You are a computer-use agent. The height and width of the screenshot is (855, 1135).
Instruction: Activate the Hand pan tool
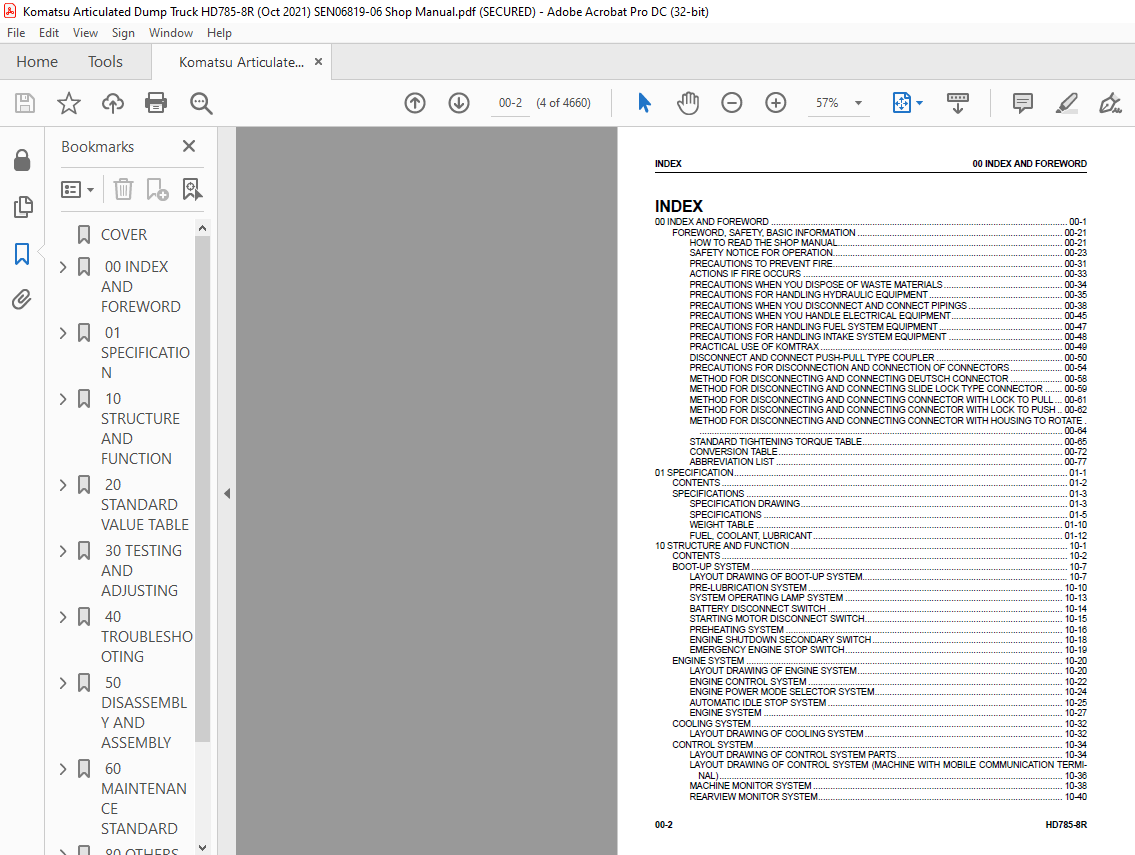pyautogui.click(x=688, y=103)
